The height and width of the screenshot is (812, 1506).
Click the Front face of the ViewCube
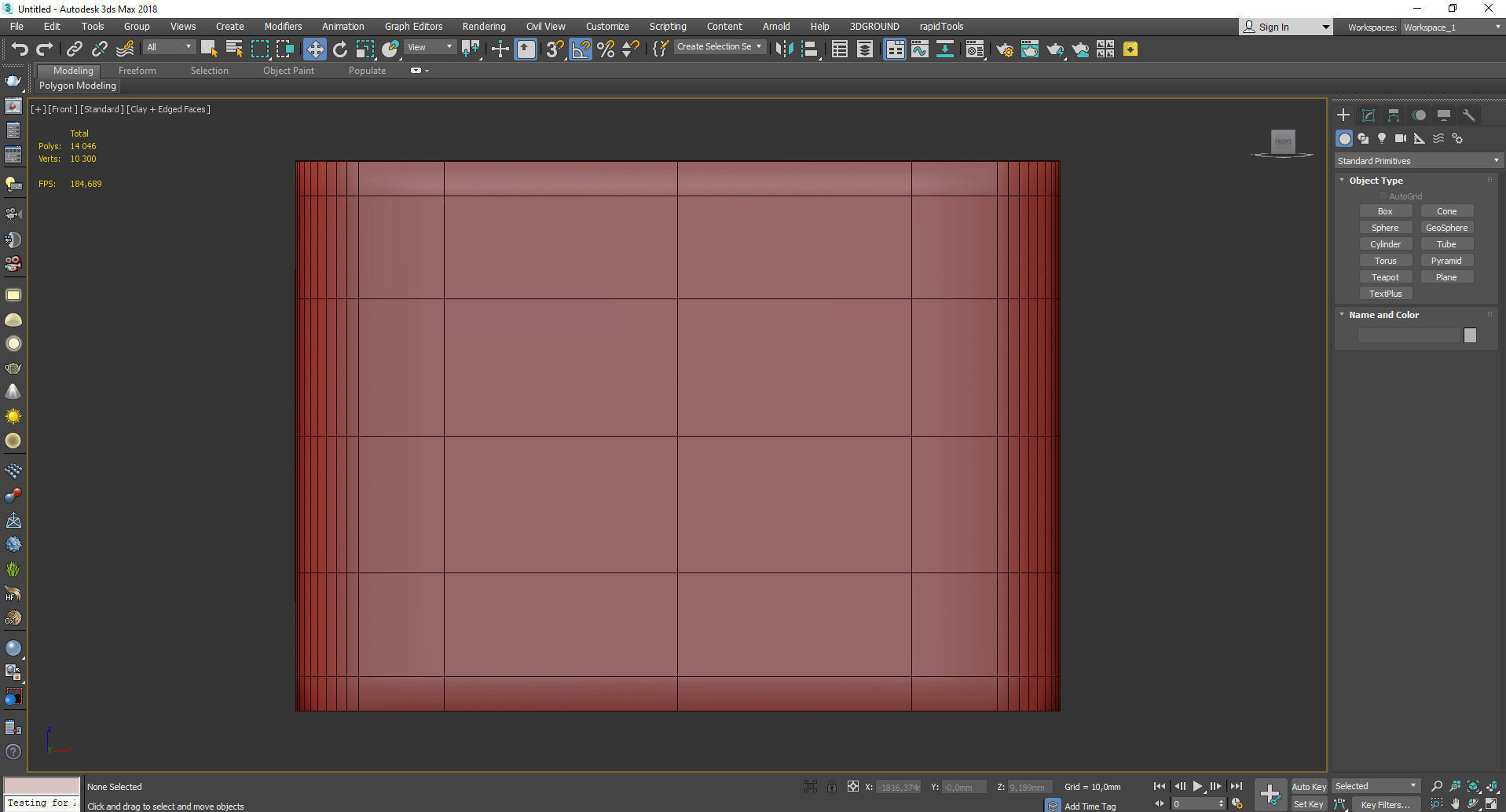pos(1283,141)
